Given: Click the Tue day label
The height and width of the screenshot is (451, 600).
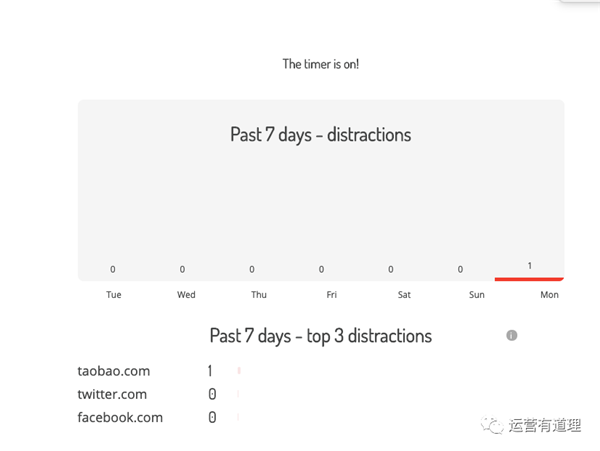Looking at the screenshot, I should (x=113, y=295).
